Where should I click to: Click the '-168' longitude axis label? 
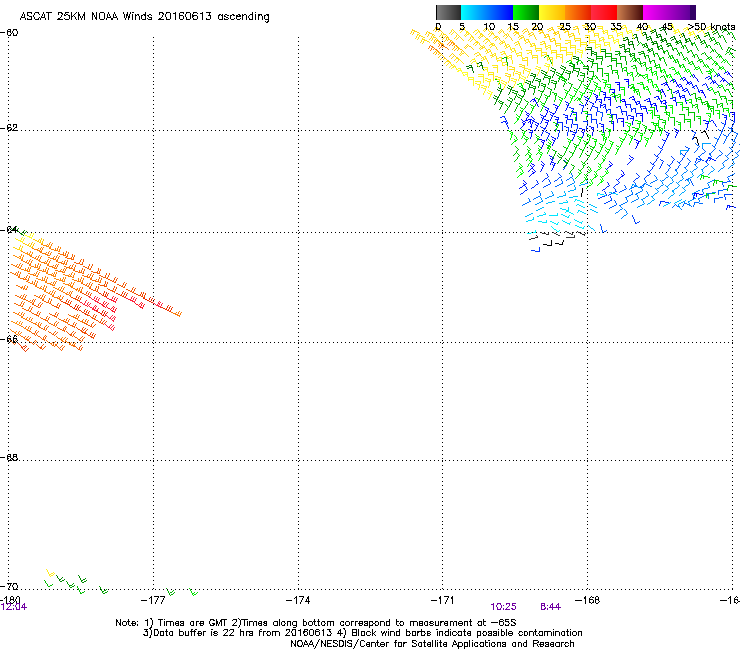coord(587,600)
